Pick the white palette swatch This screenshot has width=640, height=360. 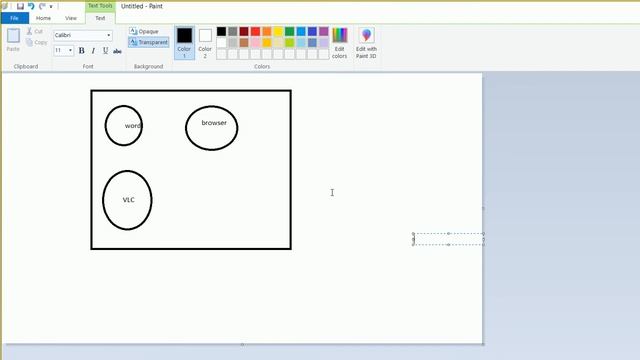(221, 42)
